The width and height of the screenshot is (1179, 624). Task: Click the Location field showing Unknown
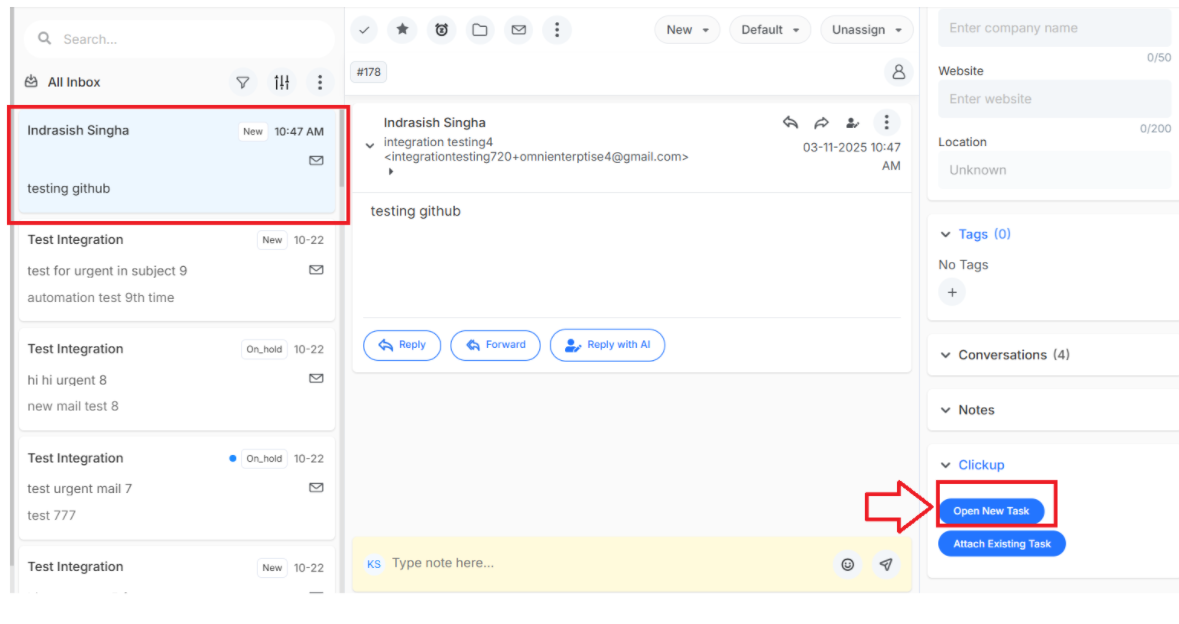[x=1054, y=170]
